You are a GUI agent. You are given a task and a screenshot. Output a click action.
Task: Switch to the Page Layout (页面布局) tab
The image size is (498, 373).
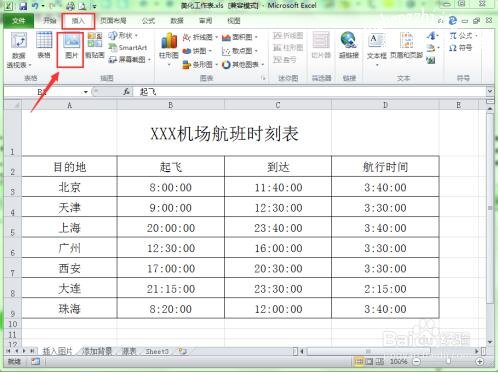pyautogui.click(x=113, y=21)
